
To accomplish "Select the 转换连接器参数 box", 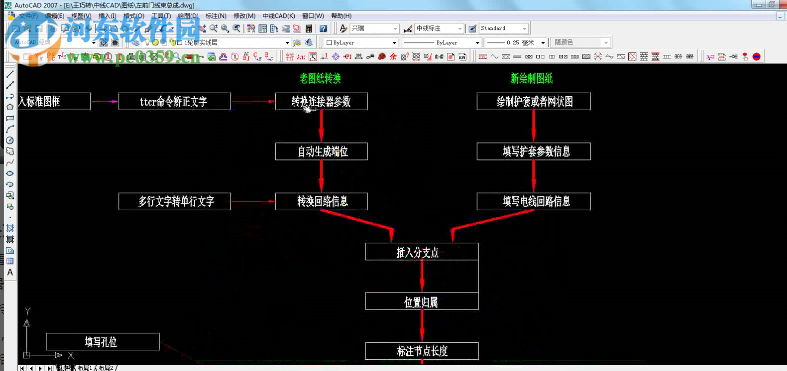I will 321,101.
